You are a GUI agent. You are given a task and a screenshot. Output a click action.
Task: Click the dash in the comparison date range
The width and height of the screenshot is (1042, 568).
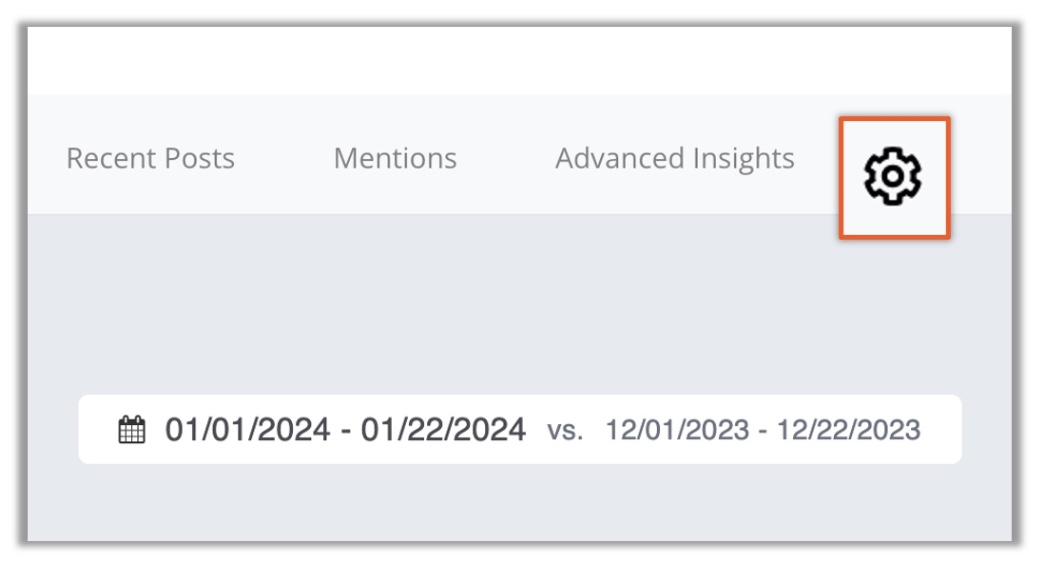pyautogui.click(x=762, y=431)
